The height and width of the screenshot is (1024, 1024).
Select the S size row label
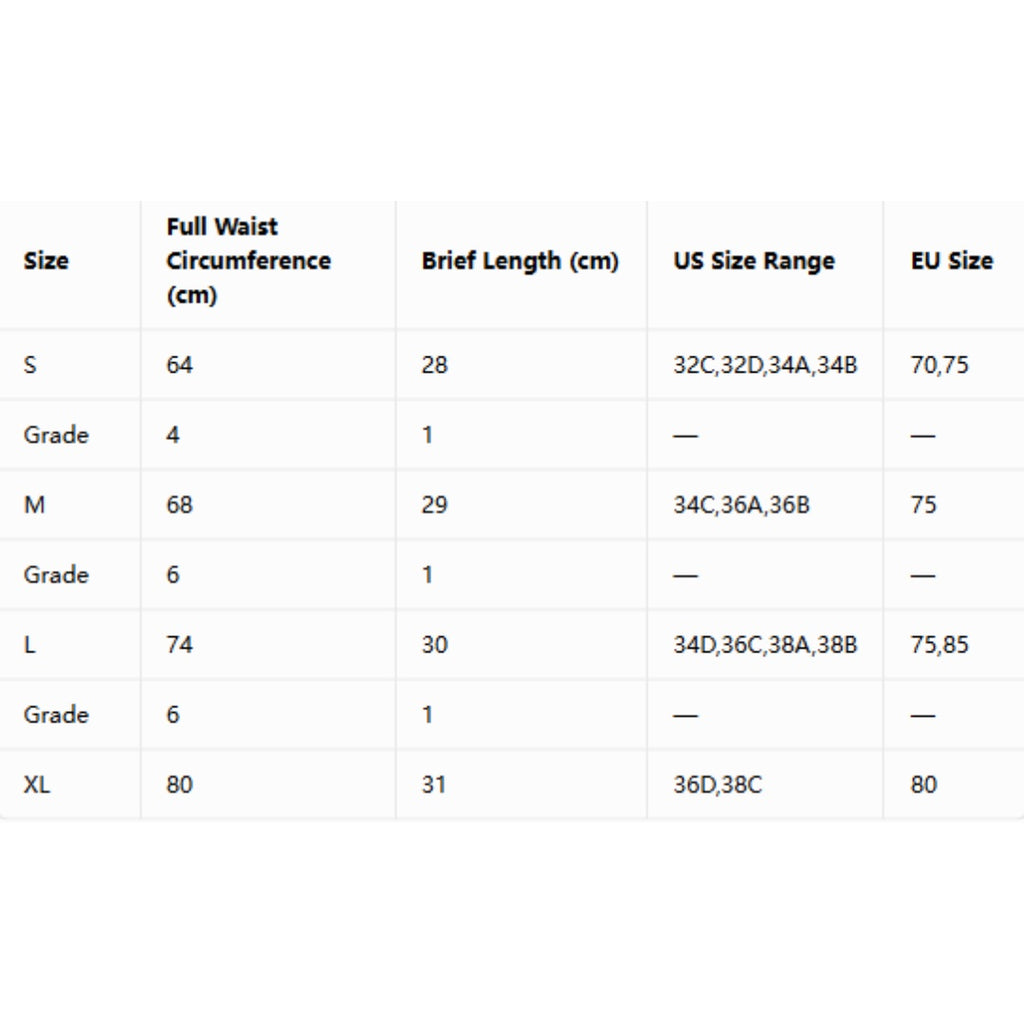click(x=30, y=364)
